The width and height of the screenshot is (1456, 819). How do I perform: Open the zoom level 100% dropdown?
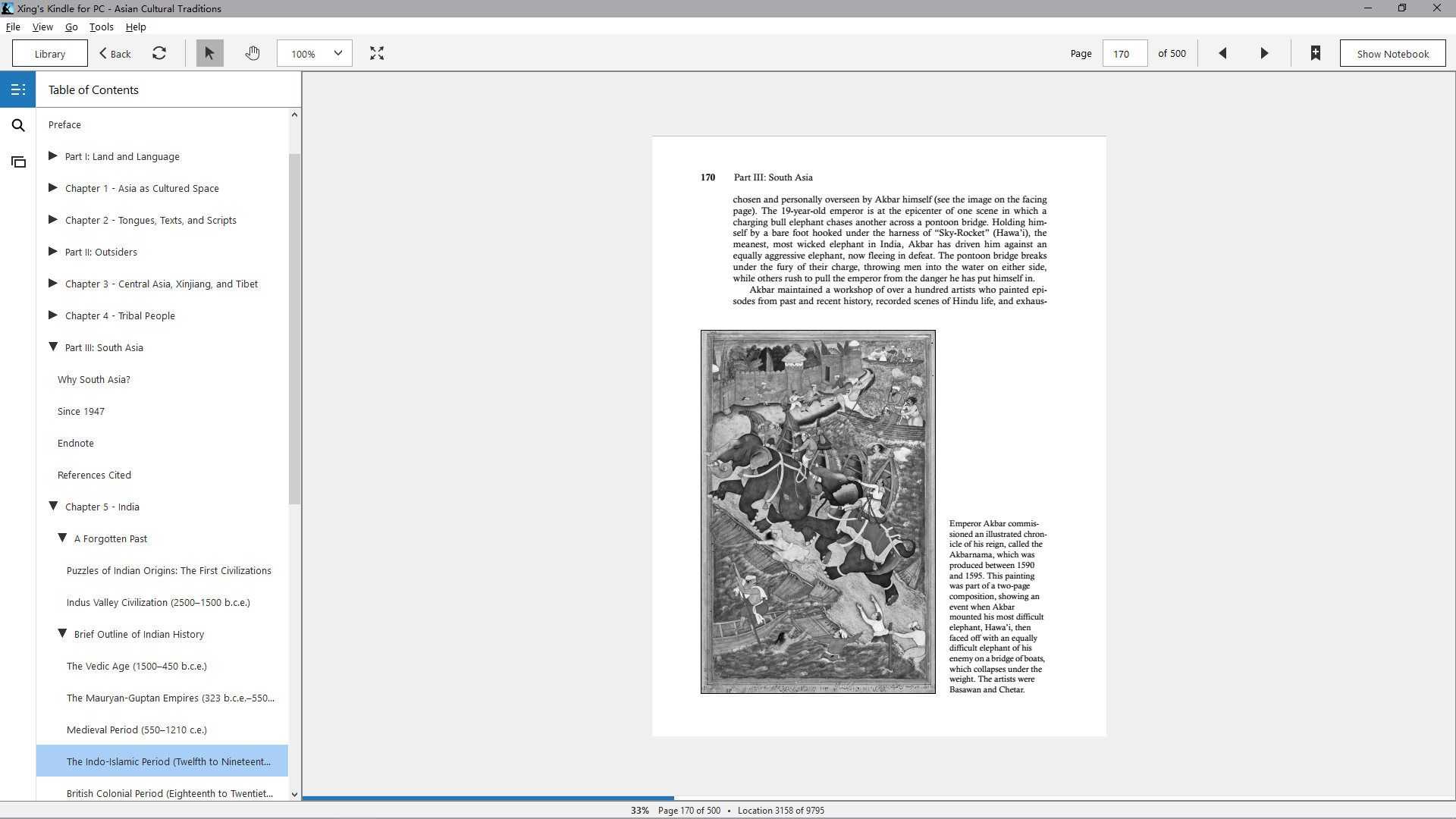click(315, 53)
